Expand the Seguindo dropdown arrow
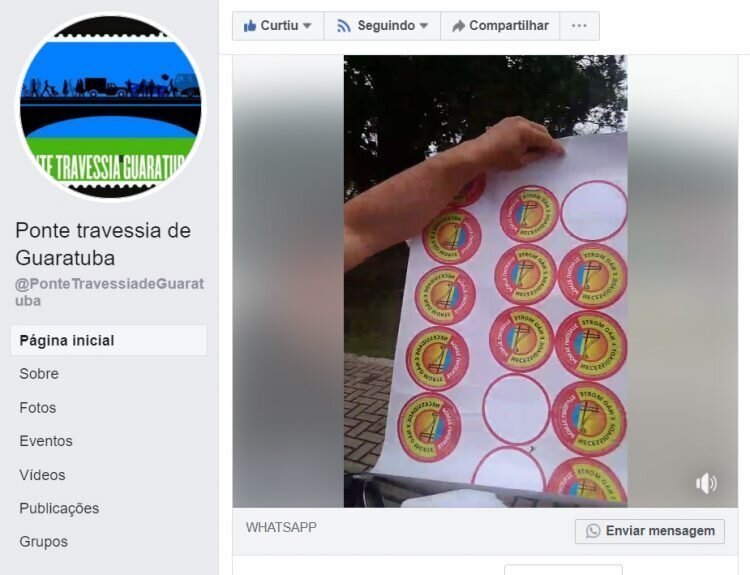The width and height of the screenshot is (750, 575). tap(424, 26)
